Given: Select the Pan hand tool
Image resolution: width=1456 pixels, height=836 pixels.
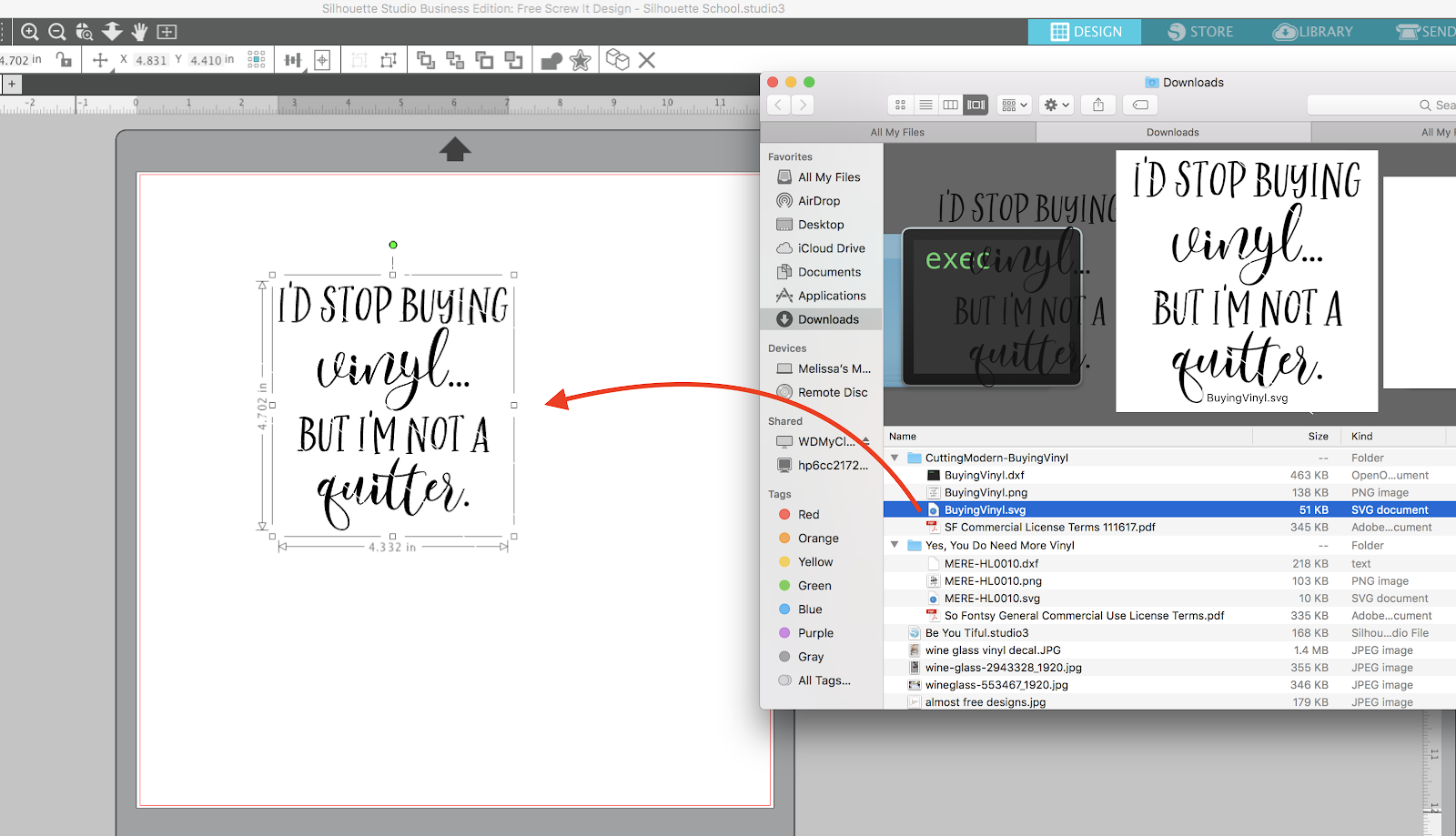Looking at the screenshot, I should point(139,32).
